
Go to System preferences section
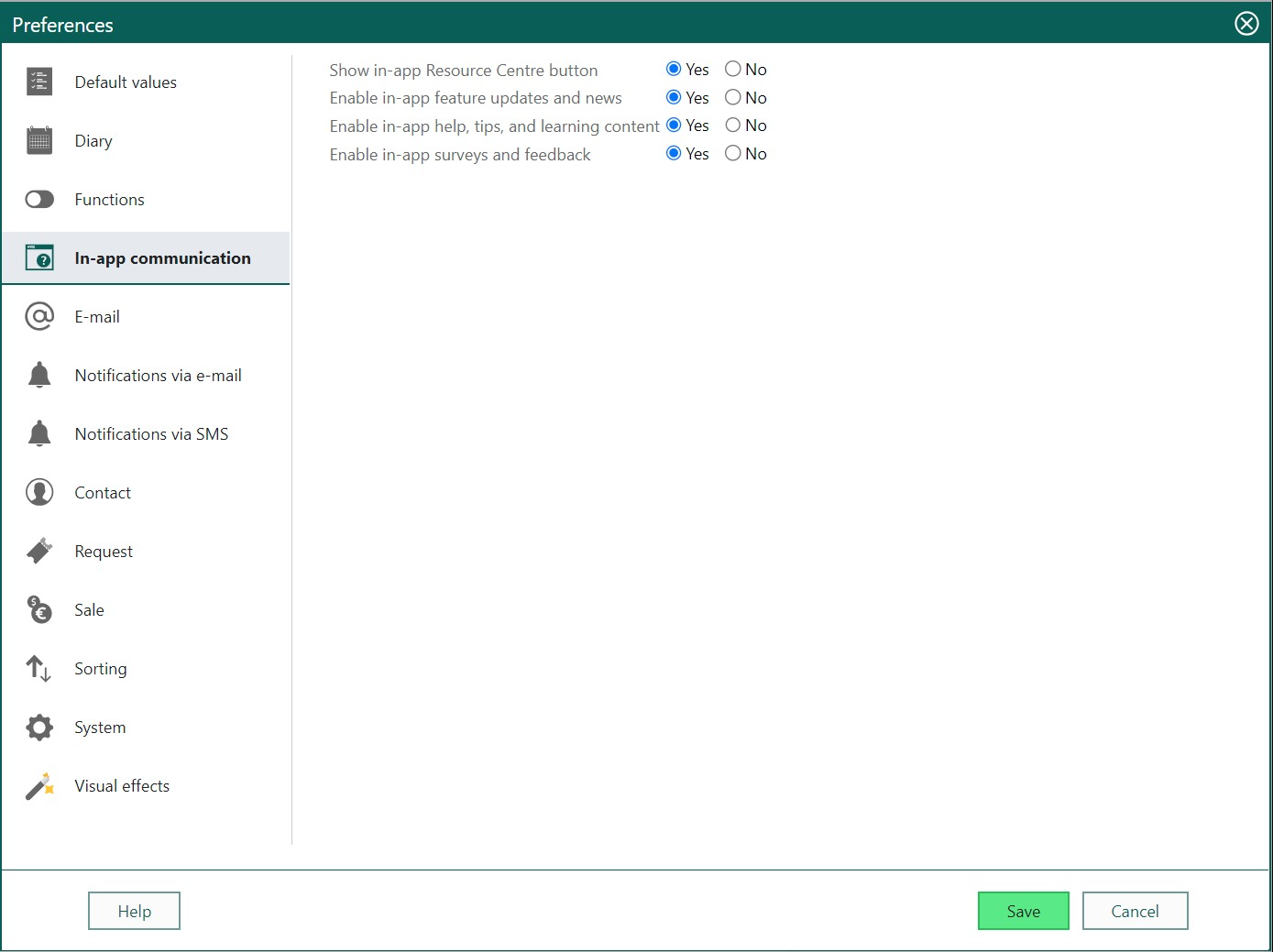146,728
